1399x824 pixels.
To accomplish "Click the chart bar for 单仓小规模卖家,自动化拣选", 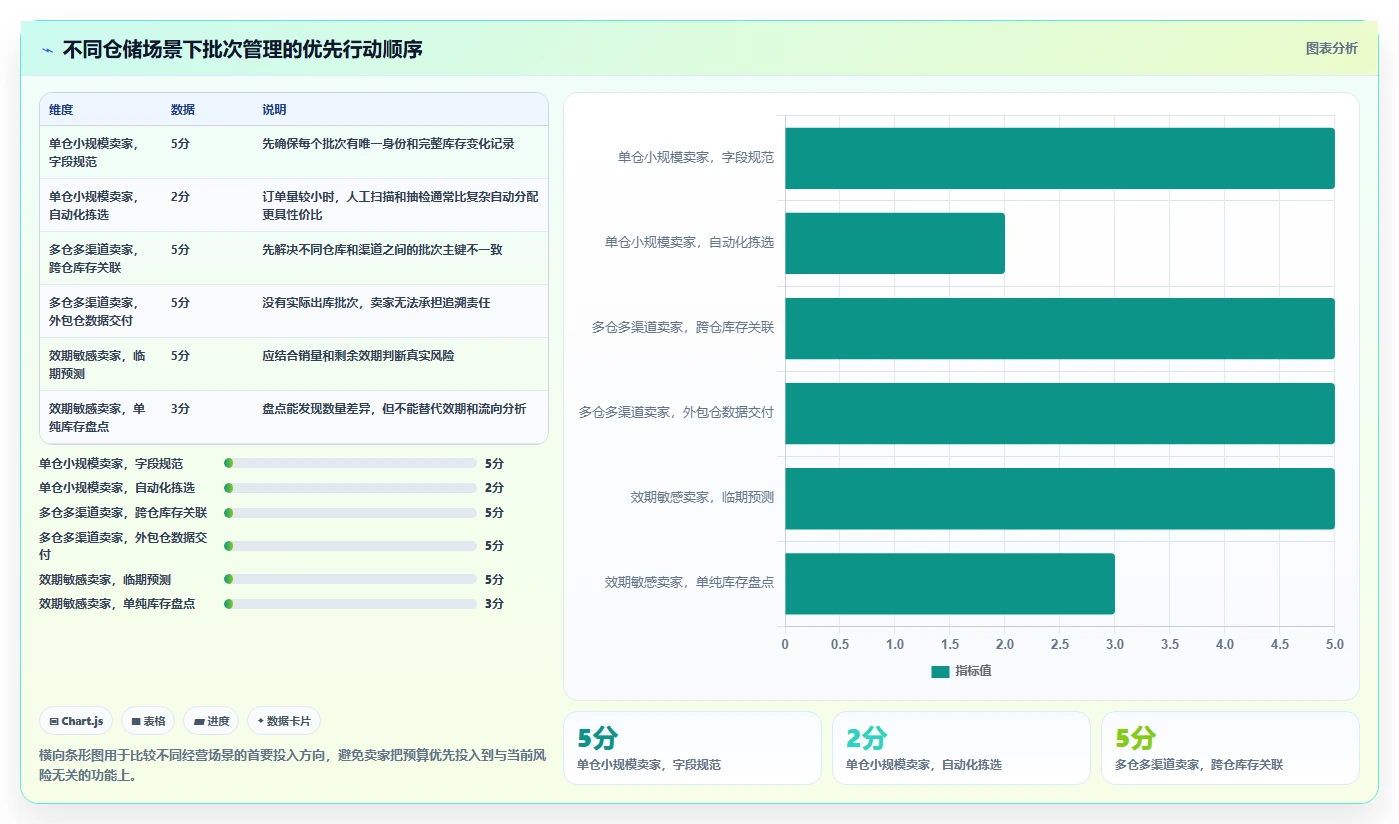I will tap(894, 243).
